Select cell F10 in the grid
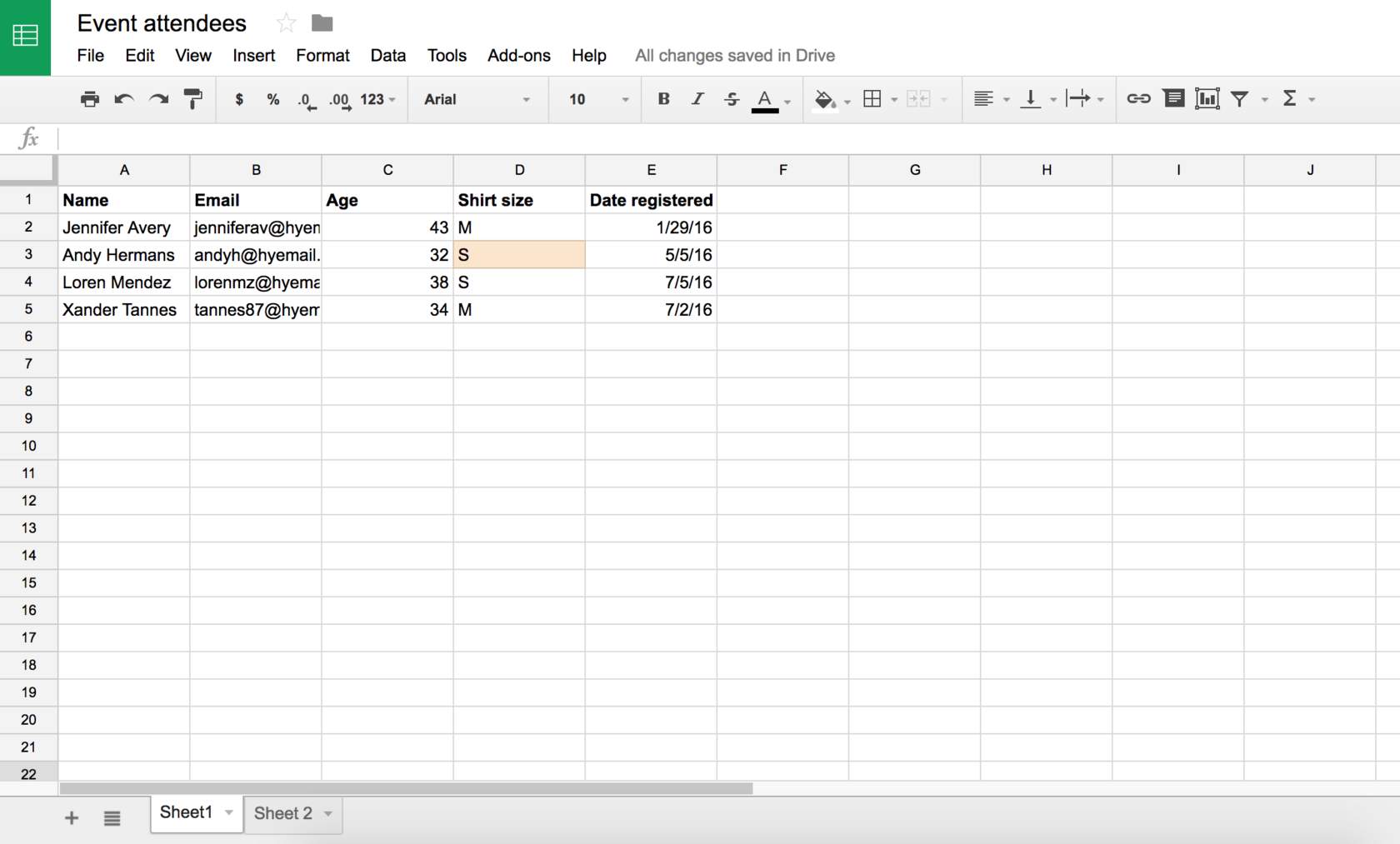Viewport: 1400px width, 844px height. click(x=782, y=446)
